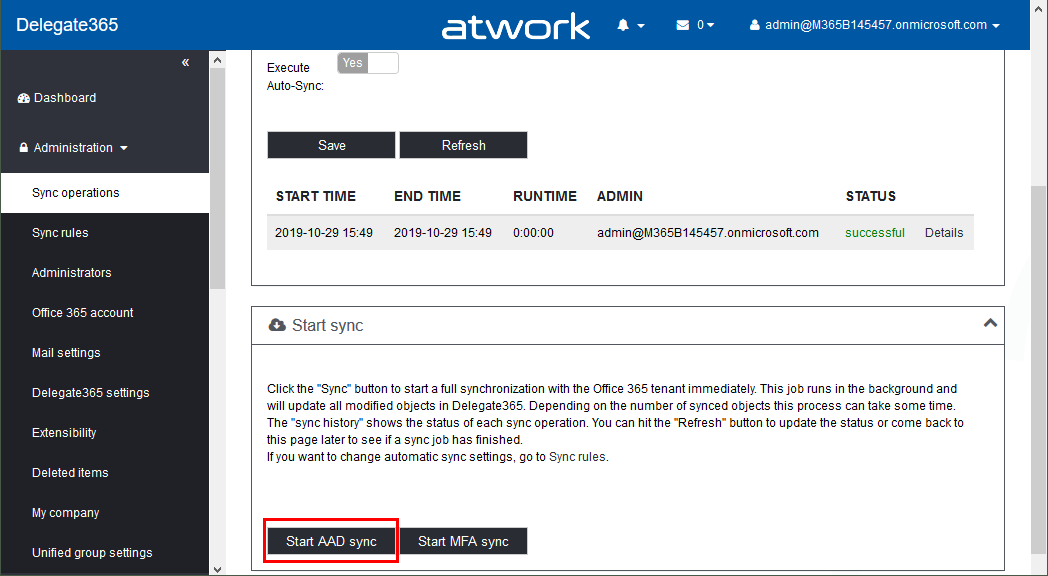Image resolution: width=1048 pixels, height=576 pixels.
Task: Click the Dashboard gauge icon
Action: pyautogui.click(x=24, y=98)
